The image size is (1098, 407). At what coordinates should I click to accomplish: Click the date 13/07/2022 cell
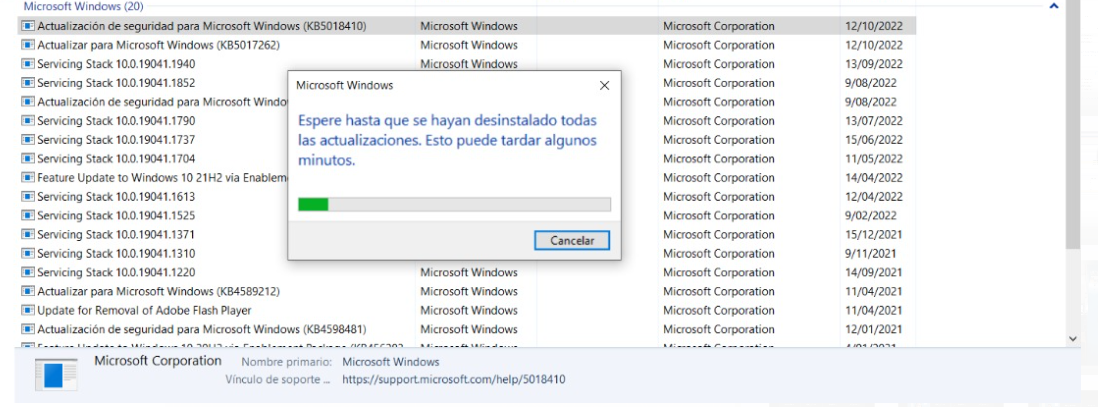tap(874, 120)
